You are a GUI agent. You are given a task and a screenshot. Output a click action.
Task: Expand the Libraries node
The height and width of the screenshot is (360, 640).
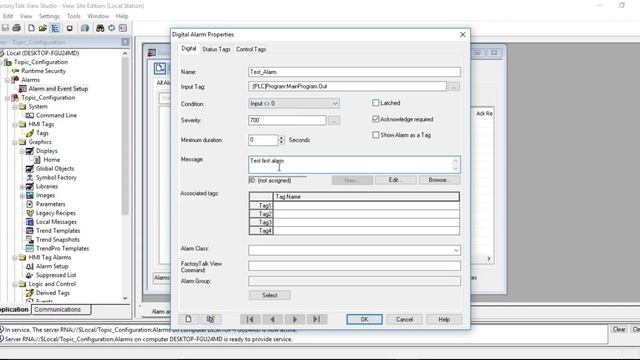(x=22, y=187)
